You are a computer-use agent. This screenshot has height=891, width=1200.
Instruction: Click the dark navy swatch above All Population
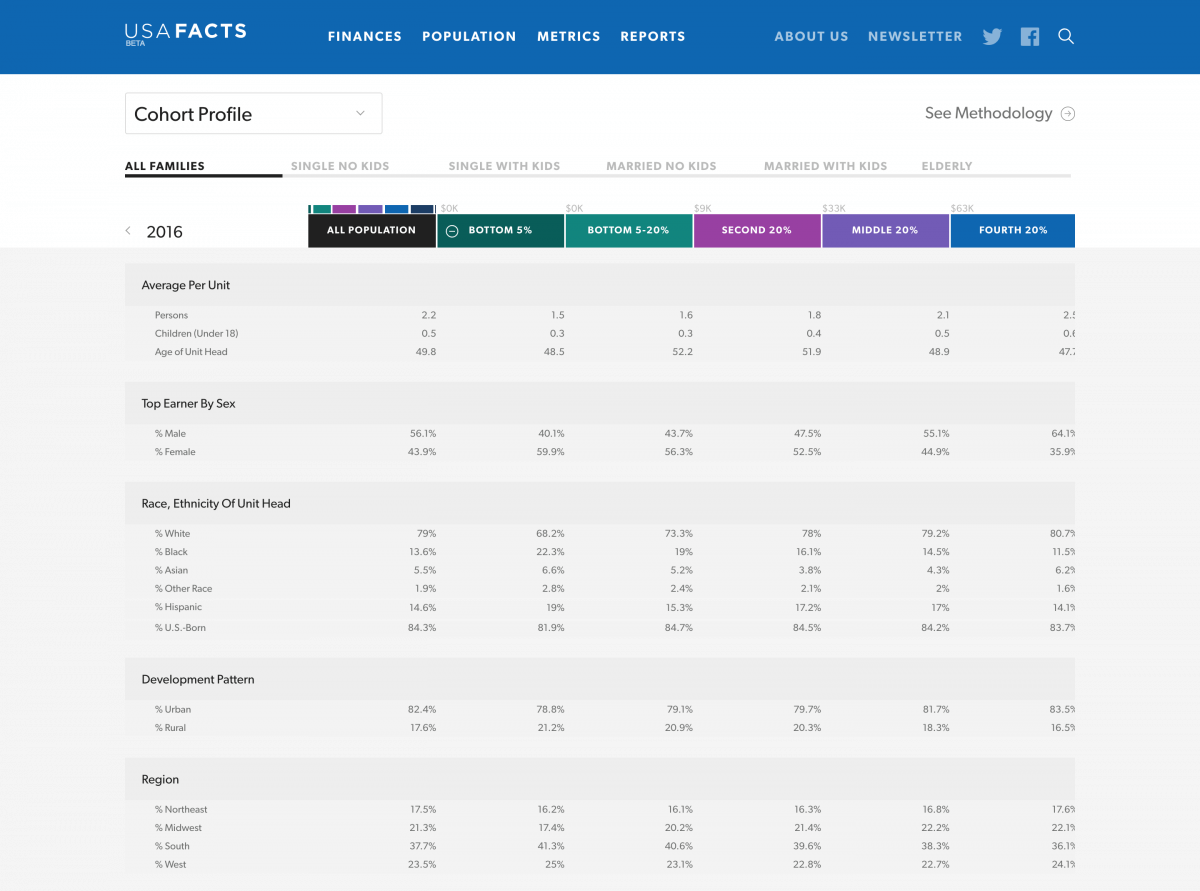click(422, 209)
